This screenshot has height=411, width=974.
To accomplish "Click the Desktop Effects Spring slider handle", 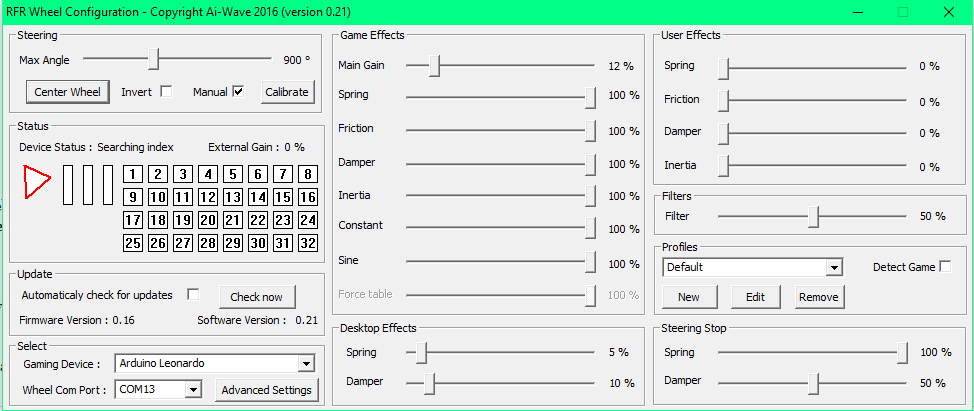I will click(x=421, y=353).
